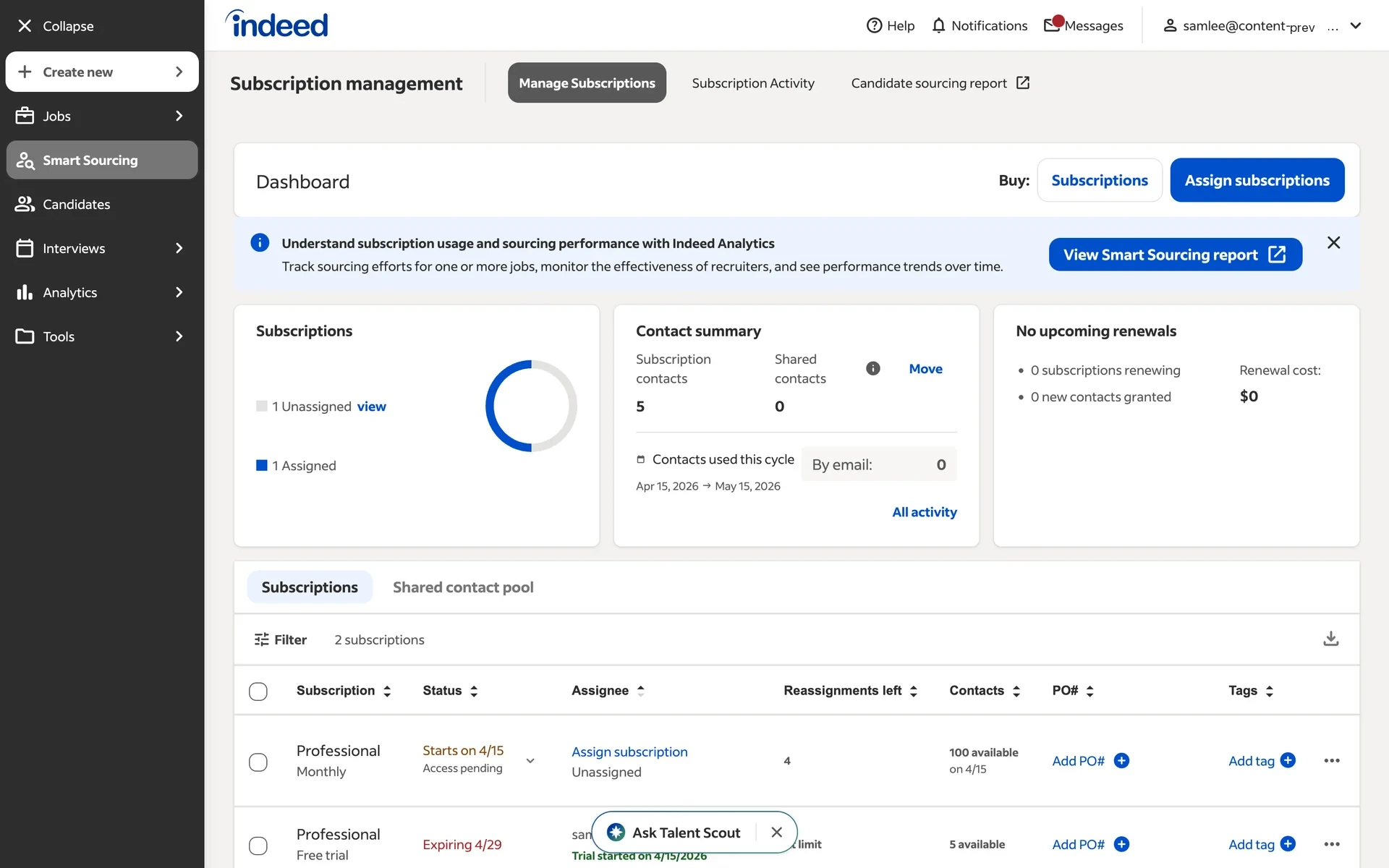This screenshot has width=1389, height=868.
Task: Expand the Tools submenu chevron
Action: 179,336
